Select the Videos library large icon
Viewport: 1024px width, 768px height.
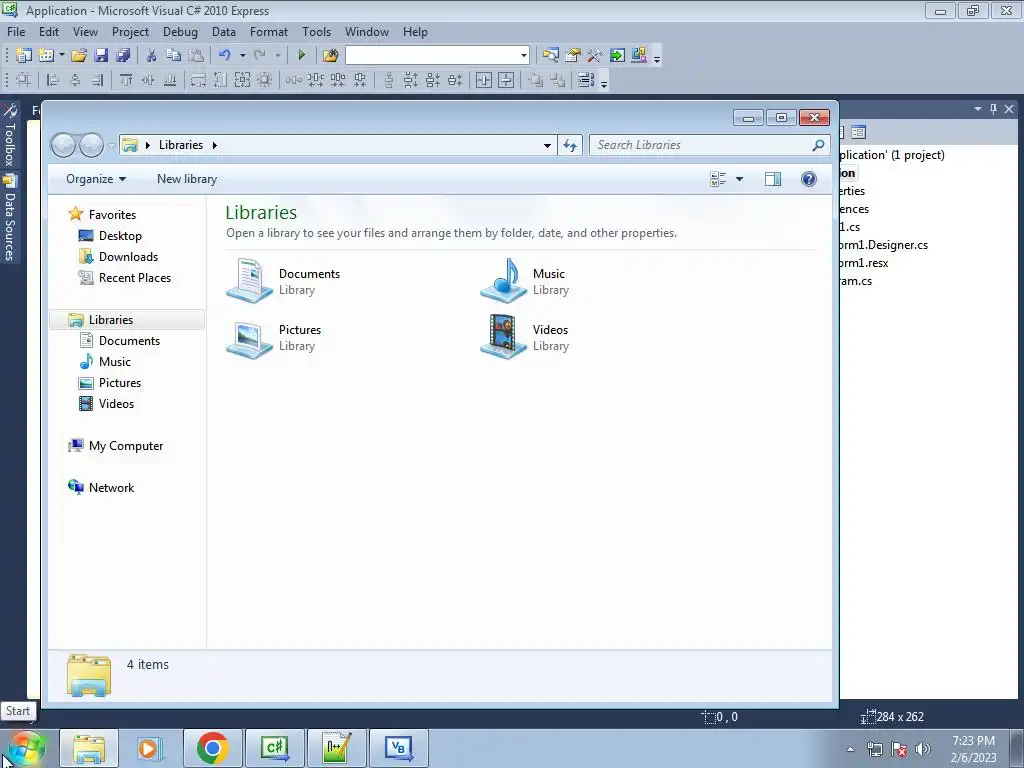pyautogui.click(x=504, y=337)
